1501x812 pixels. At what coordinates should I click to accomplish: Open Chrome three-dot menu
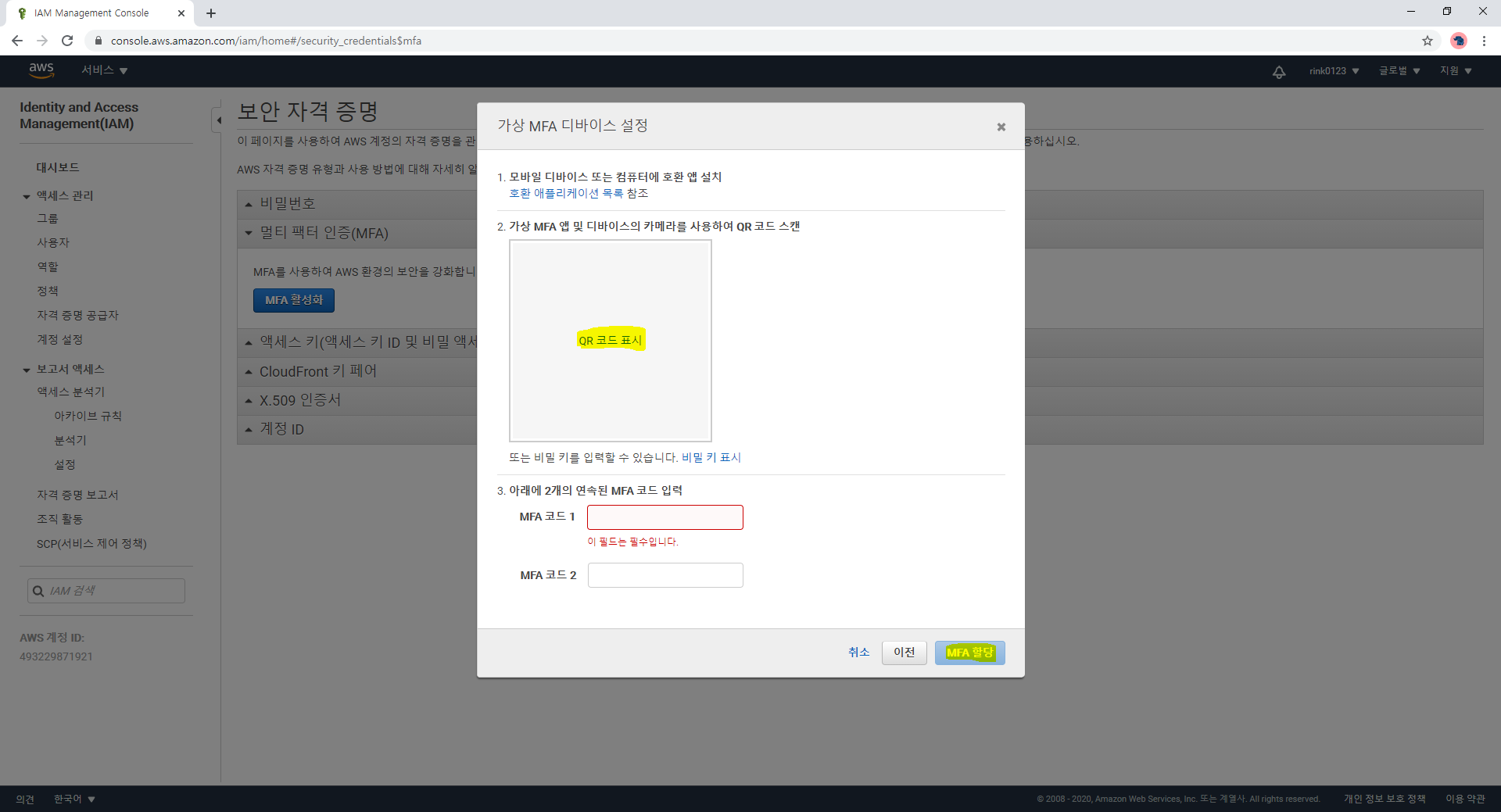coord(1484,41)
